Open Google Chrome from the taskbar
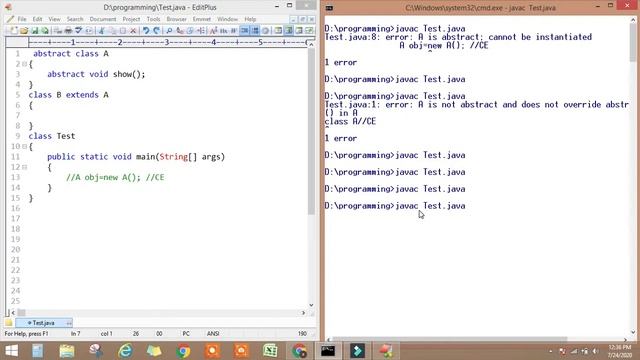The image size is (640, 360). coord(183,351)
